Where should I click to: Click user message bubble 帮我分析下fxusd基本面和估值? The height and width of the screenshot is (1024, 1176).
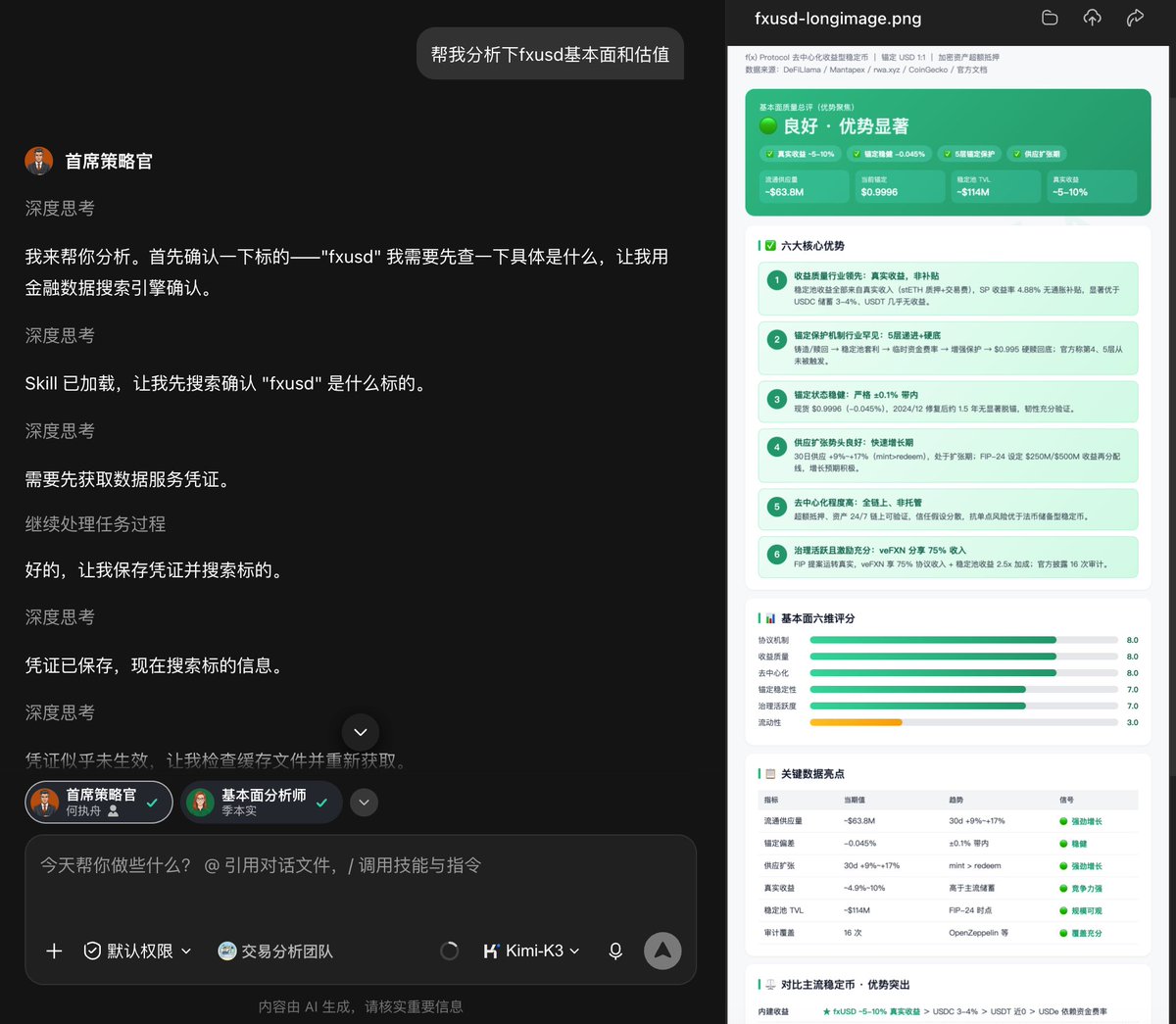(550, 54)
